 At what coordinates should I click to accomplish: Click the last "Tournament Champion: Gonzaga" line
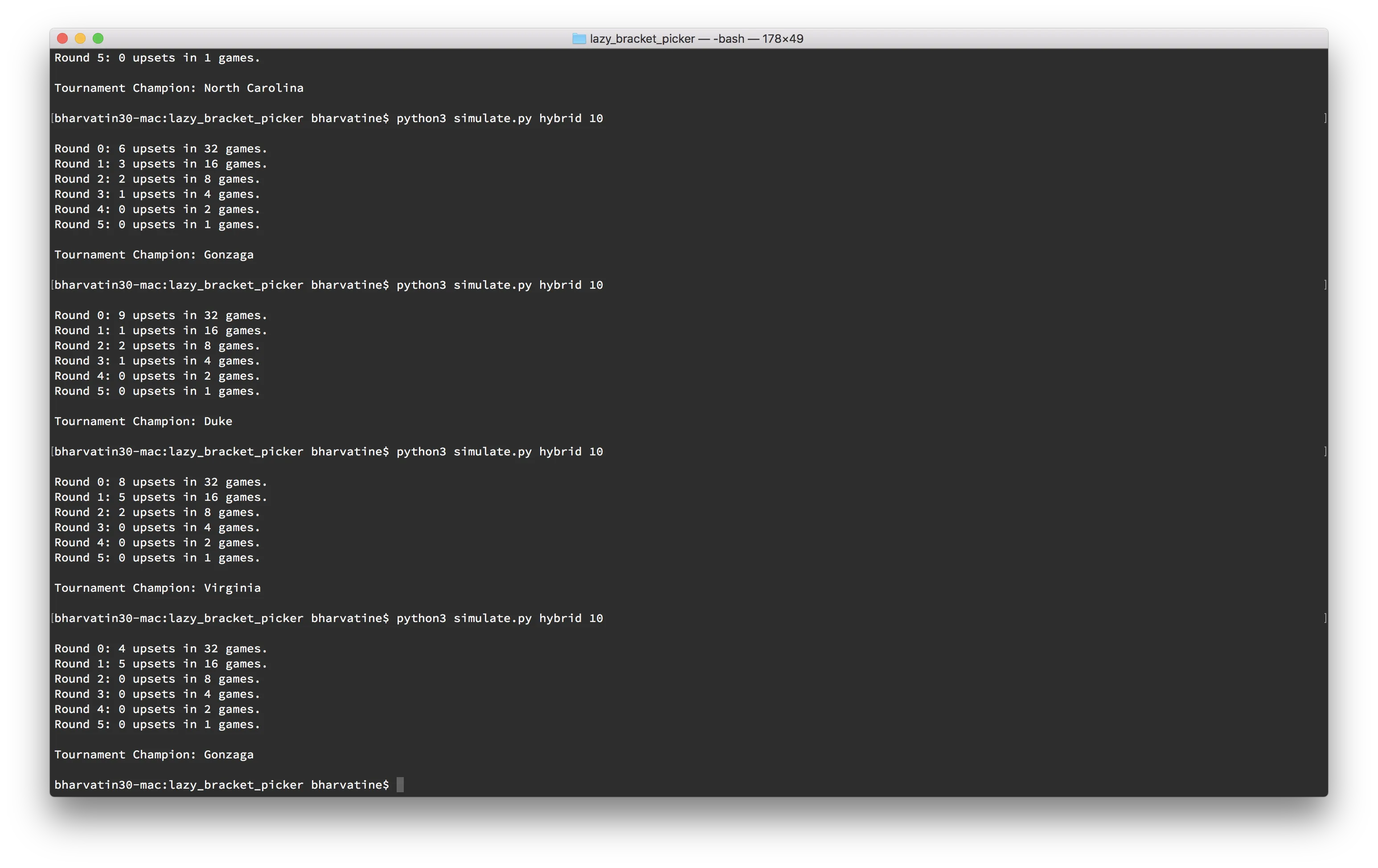(x=153, y=755)
